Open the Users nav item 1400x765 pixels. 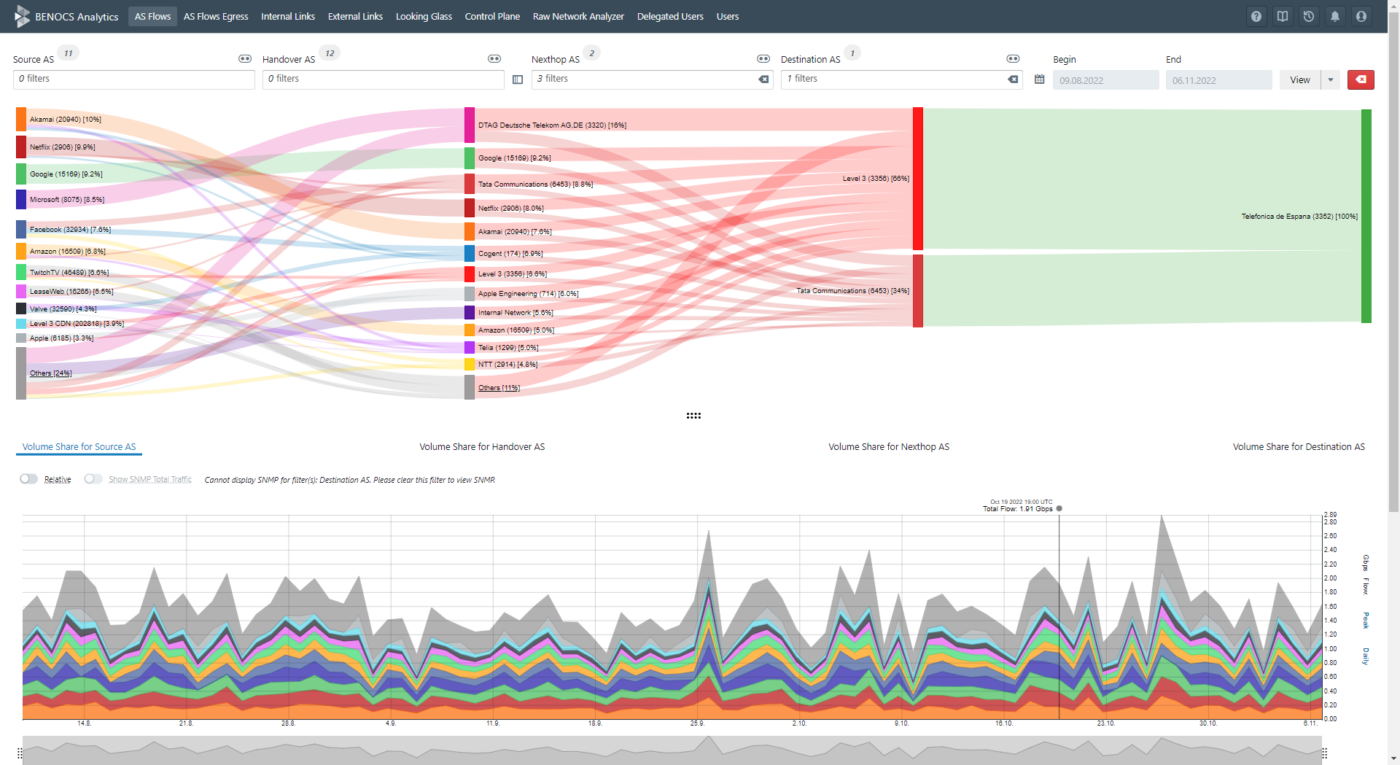(x=728, y=17)
